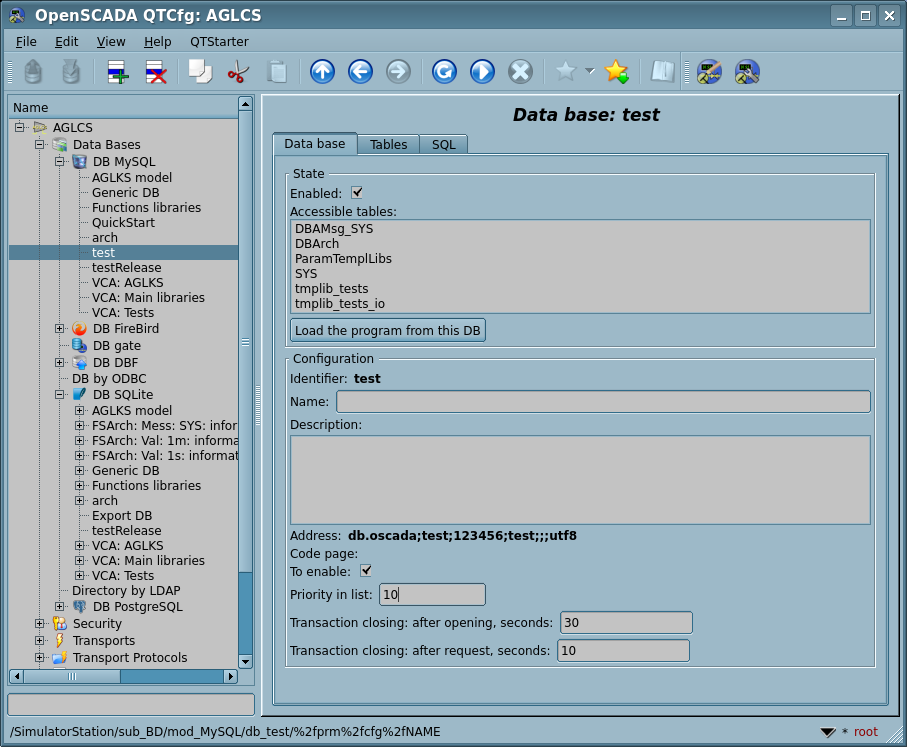The height and width of the screenshot is (747, 907).
Task: Click the Copy item toolbar icon
Action: 200,72
